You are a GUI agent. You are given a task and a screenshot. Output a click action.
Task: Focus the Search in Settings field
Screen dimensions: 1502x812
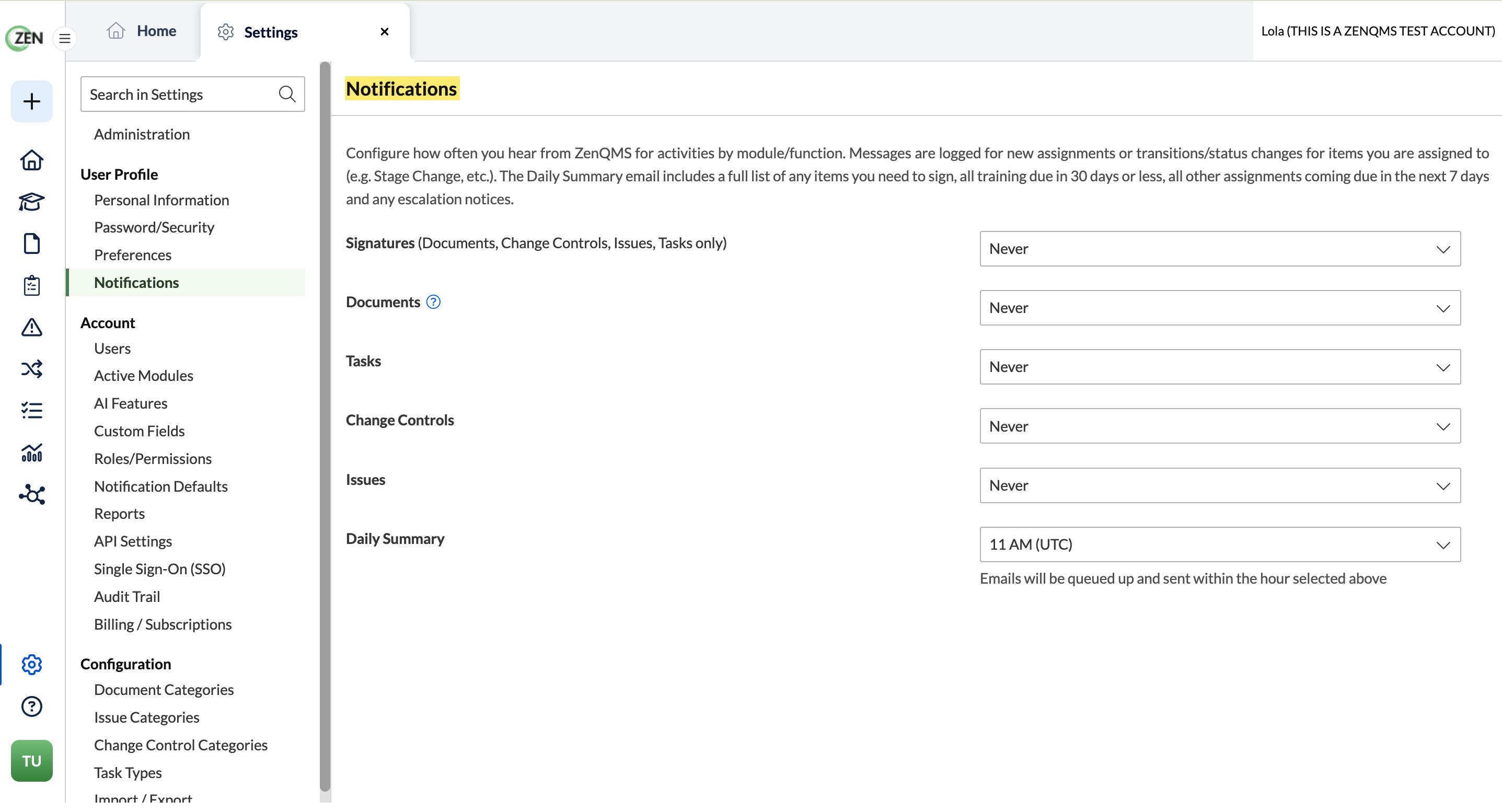pos(192,95)
